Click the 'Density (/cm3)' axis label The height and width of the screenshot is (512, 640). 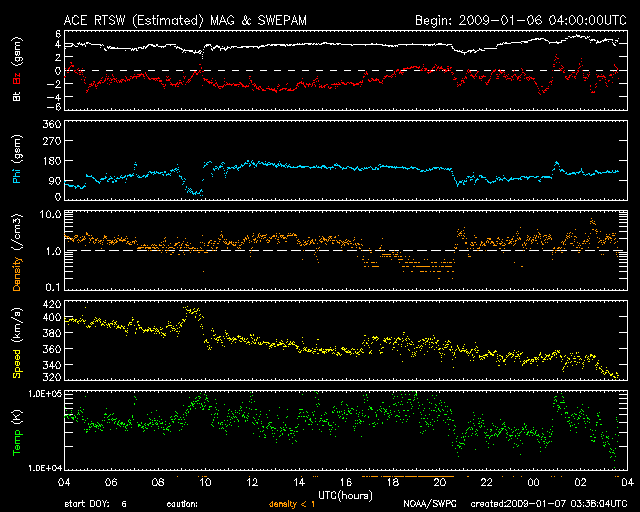click(x=17, y=252)
